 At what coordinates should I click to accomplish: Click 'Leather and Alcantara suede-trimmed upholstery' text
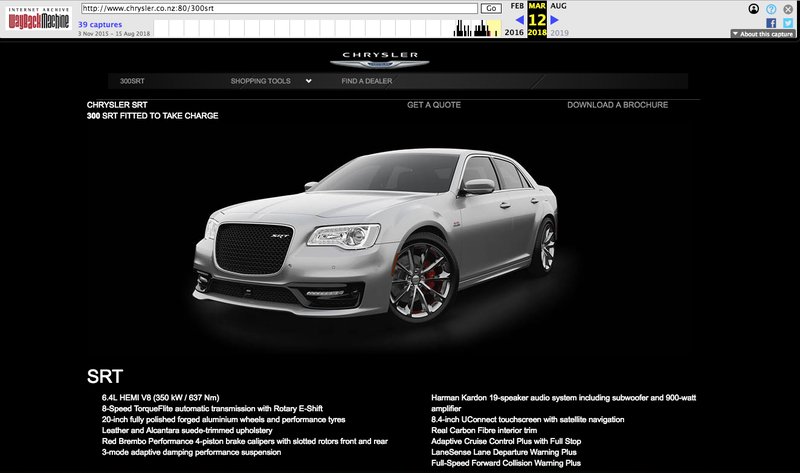tap(187, 430)
